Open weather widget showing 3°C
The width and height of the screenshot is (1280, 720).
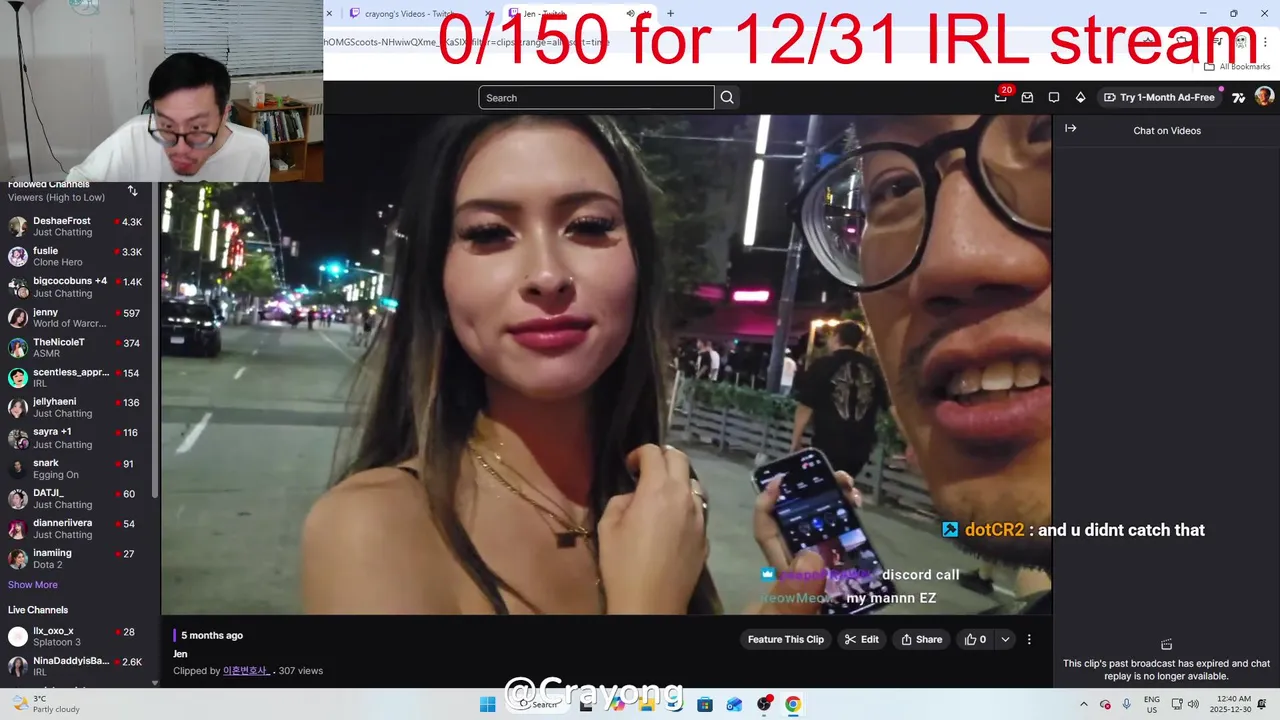tap(44, 704)
